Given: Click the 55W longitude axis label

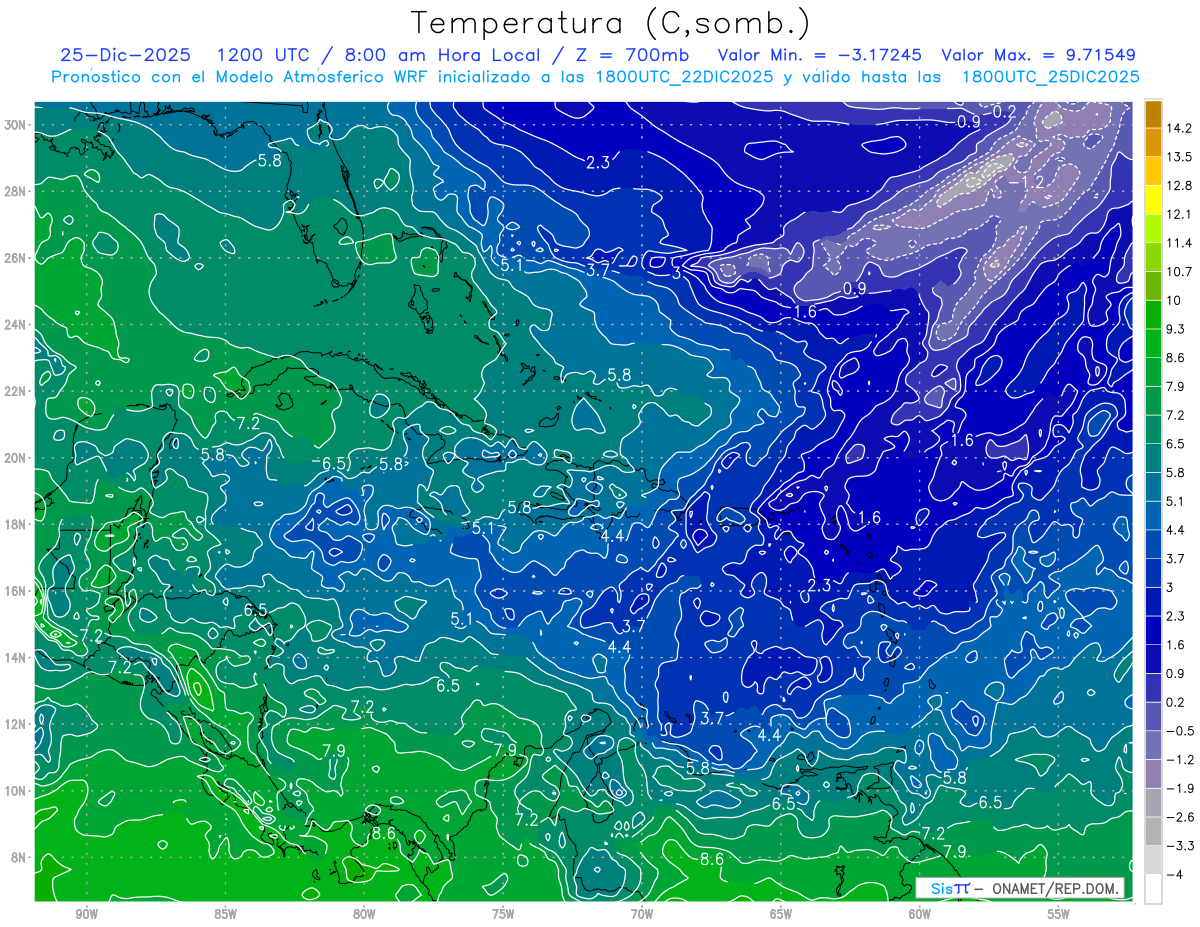Looking at the screenshot, I should pyautogui.click(x=1058, y=914).
